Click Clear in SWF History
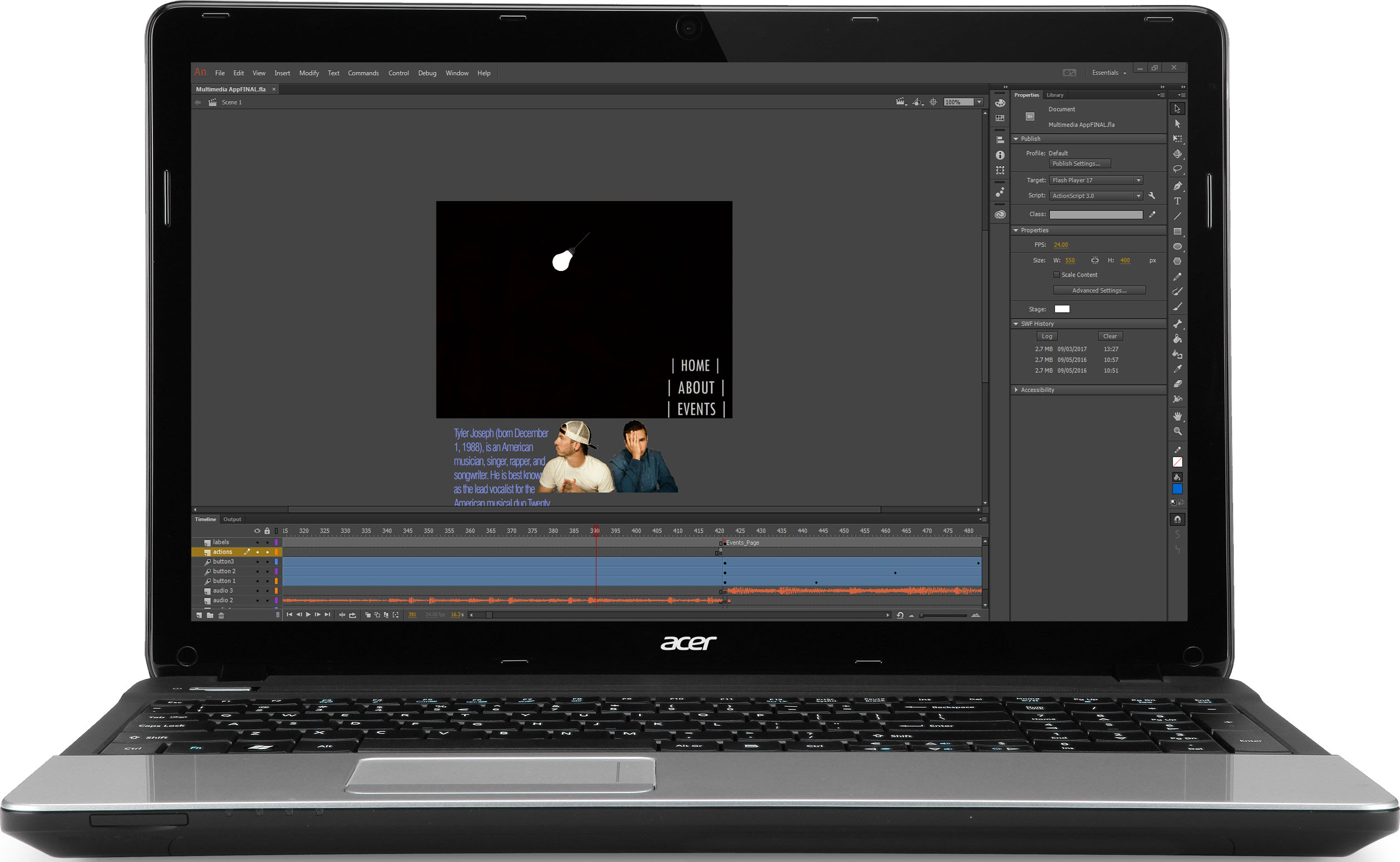The width and height of the screenshot is (1400, 862). click(1110, 336)
